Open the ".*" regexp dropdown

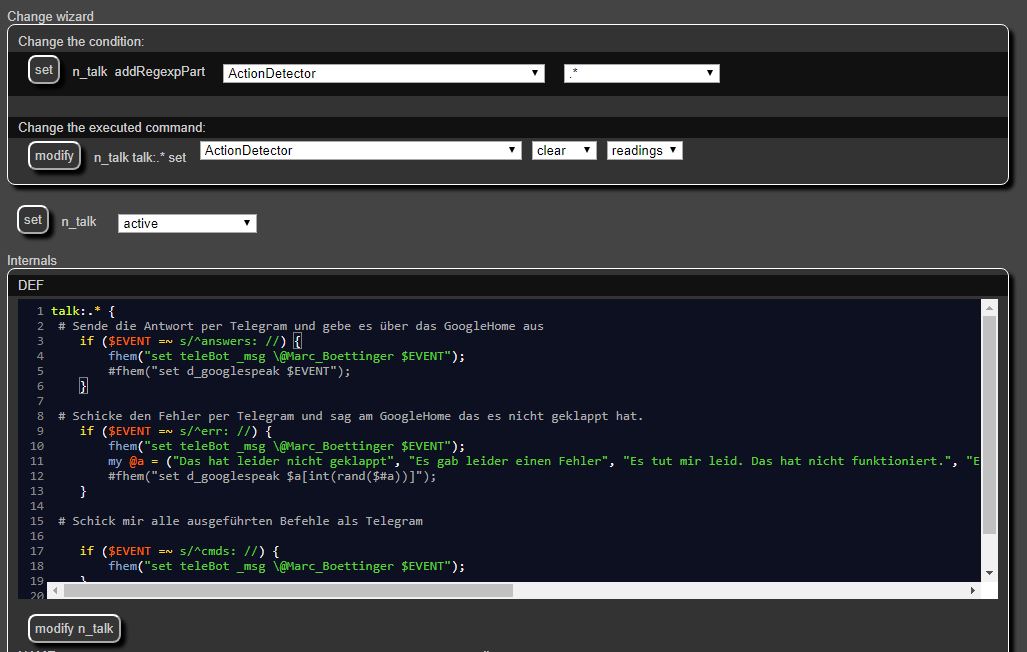coord(641,73)
